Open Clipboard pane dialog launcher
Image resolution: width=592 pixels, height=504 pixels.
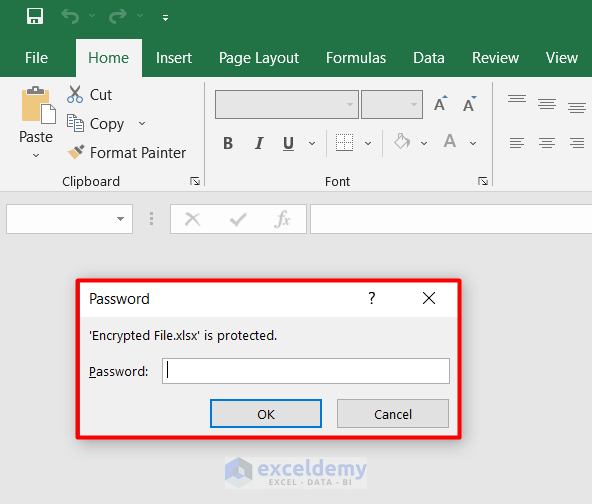195,181
